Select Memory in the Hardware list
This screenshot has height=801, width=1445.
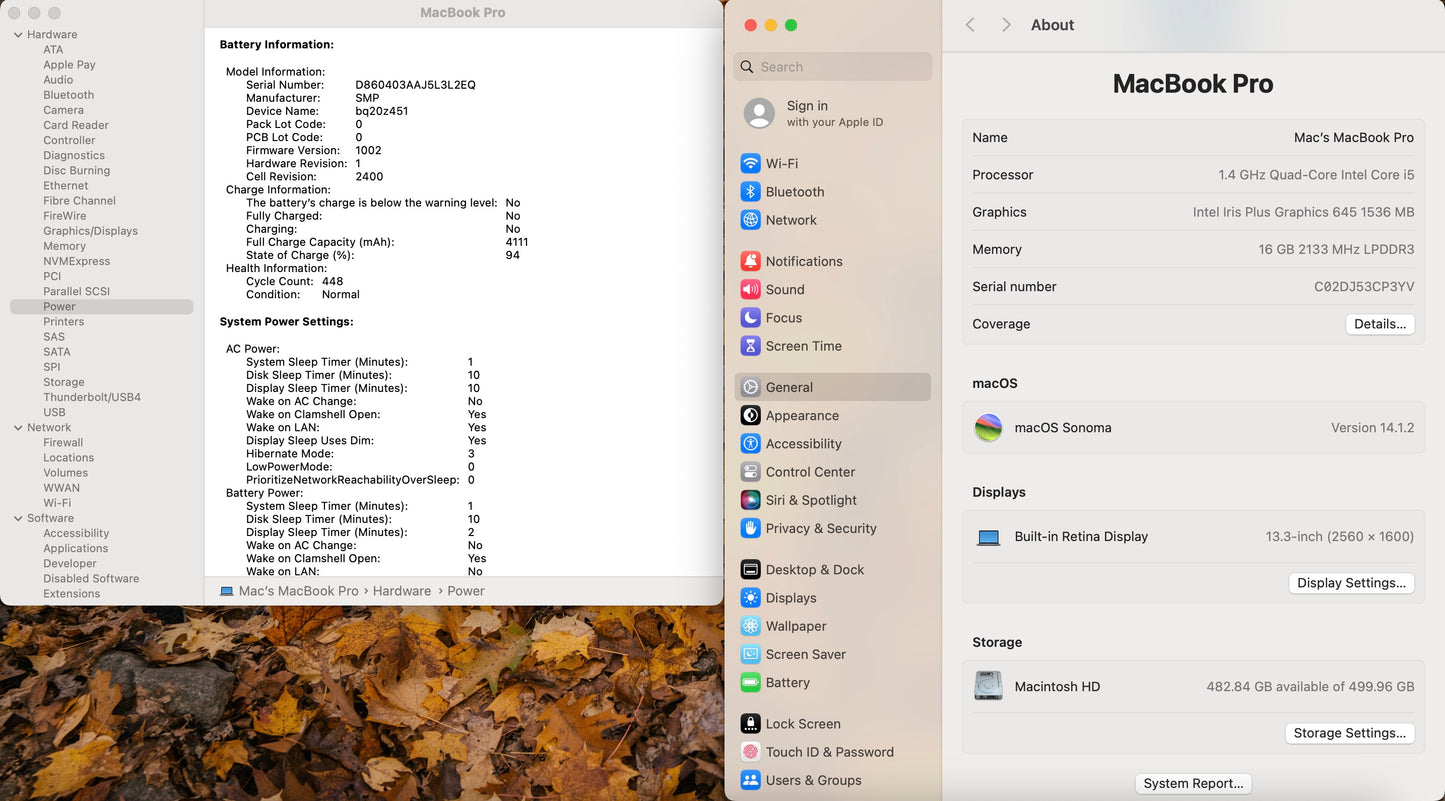[64, 246]
